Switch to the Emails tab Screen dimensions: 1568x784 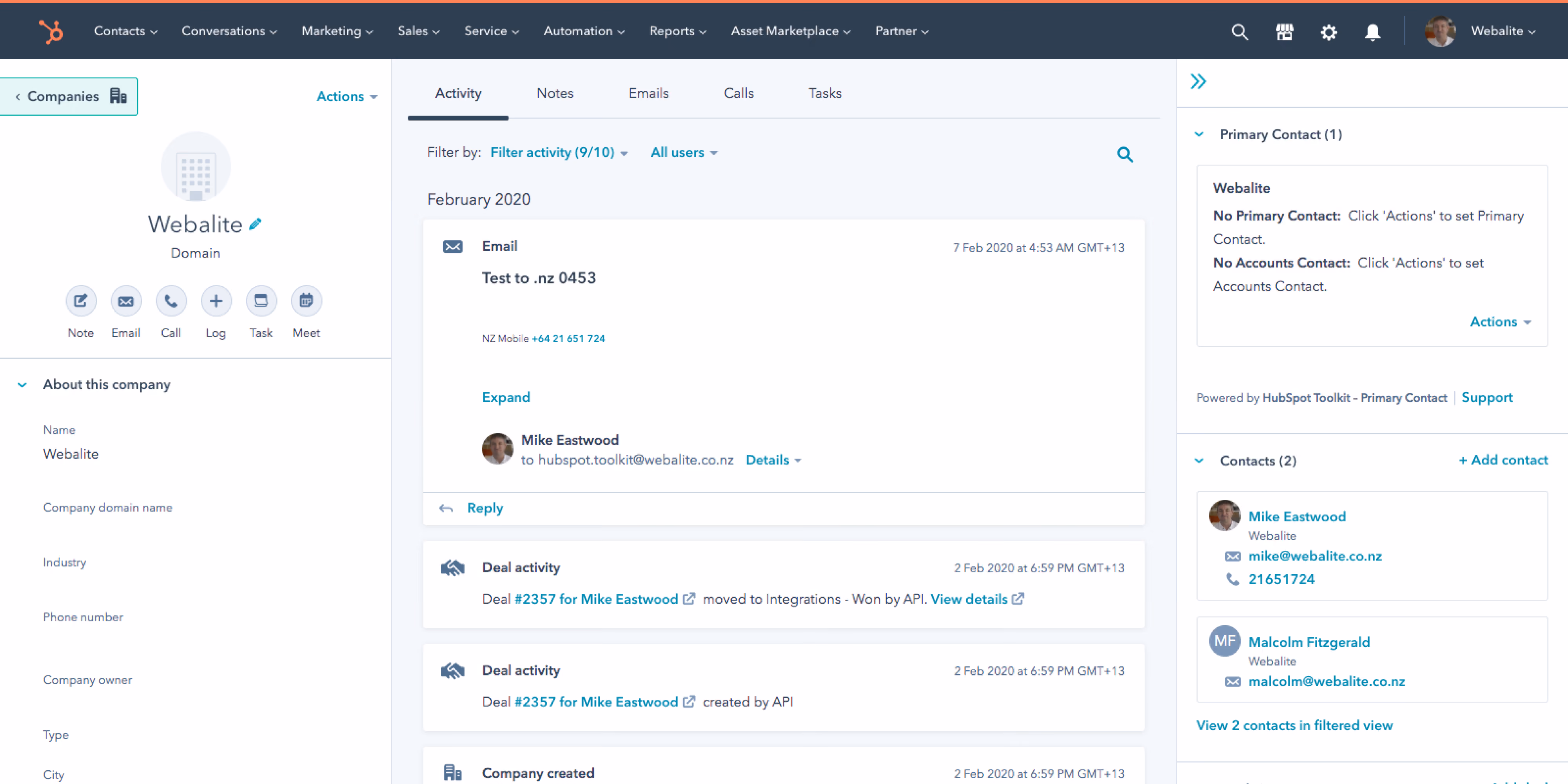point(648,93)
